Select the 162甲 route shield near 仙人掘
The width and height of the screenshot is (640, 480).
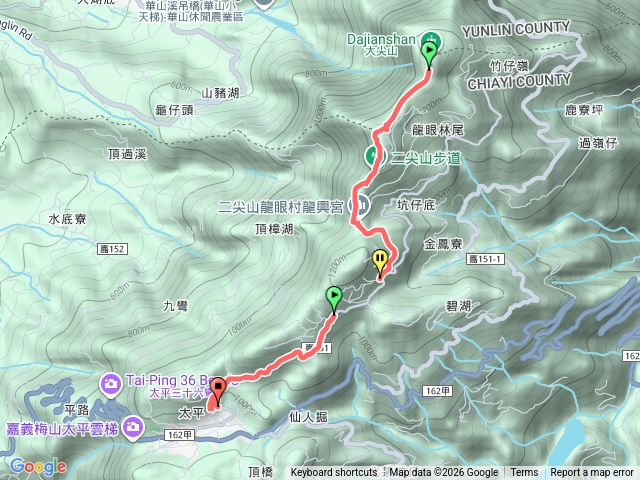(x=437, y=391)
